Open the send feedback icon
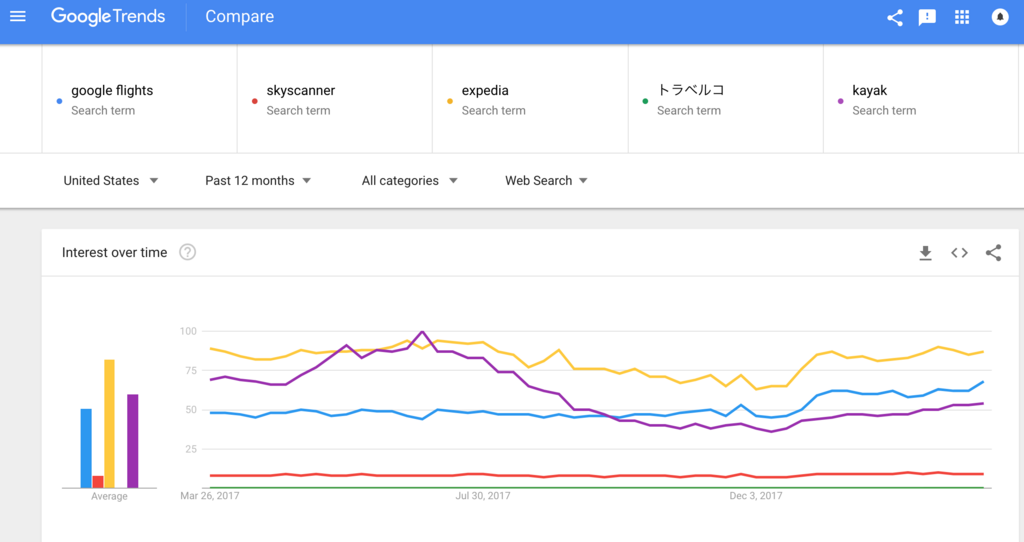This screenshot has height=542, width=1024. coord(927,18)
